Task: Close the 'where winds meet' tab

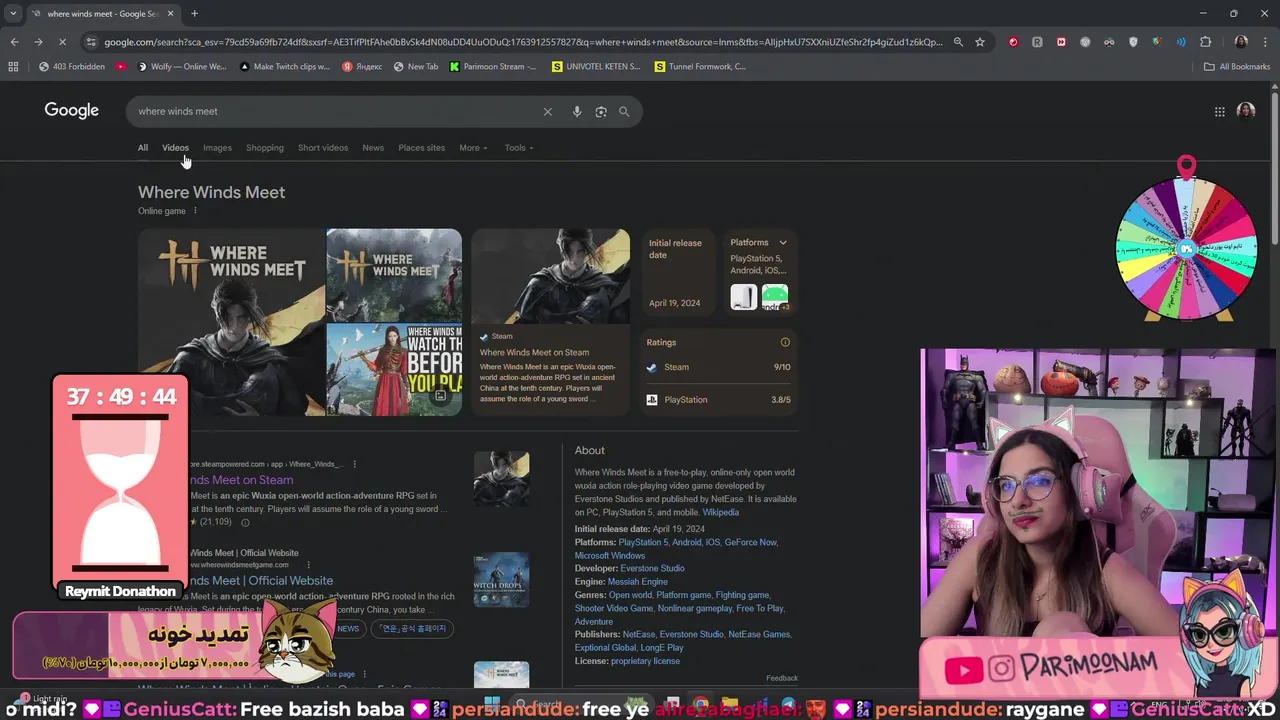Action: tap(170, 14)
